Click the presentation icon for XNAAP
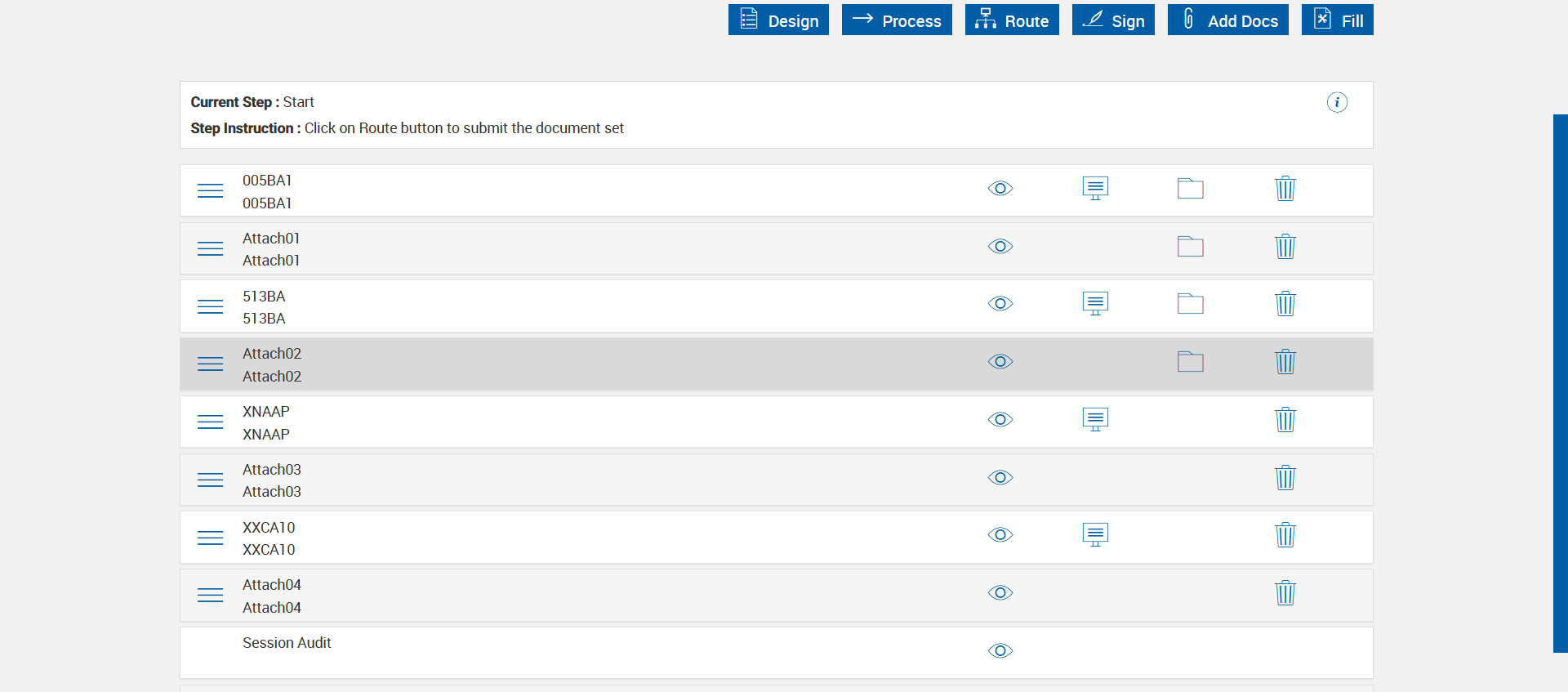Screen dimensions: 1568x692 coord(1095,420)
